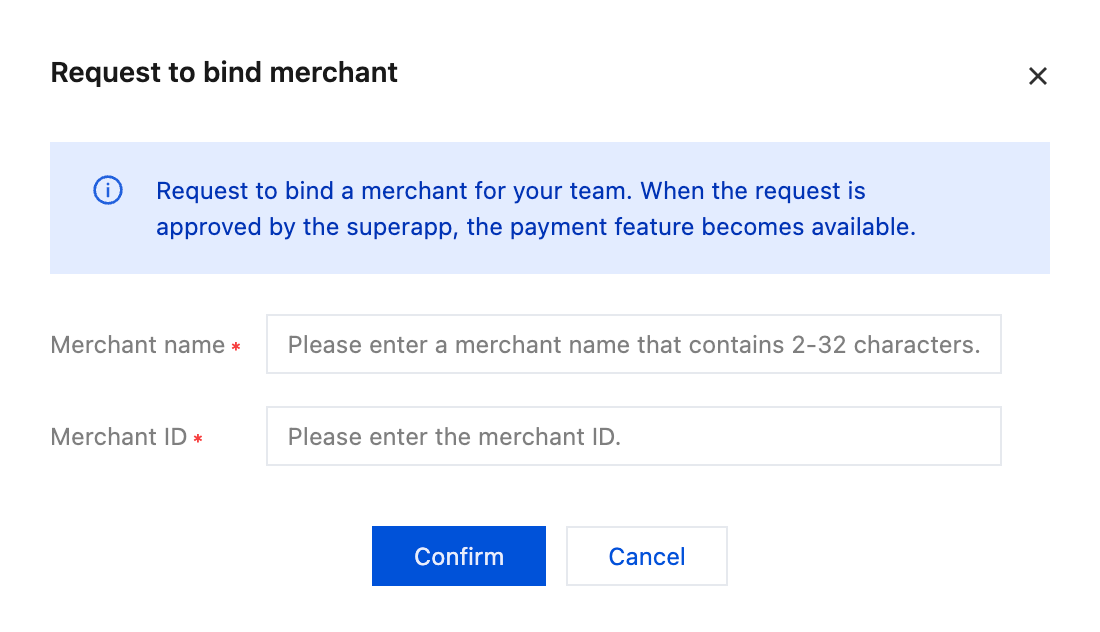Focus the Merchant ID input field
Viewport: 1100px width, 632px height.
(x=633, y=436)
